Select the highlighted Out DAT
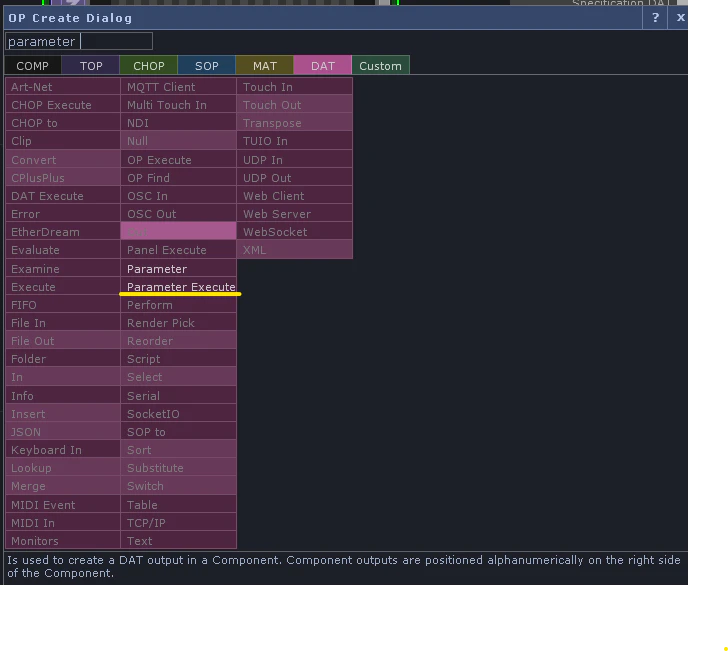 click(x=178, y=231)
